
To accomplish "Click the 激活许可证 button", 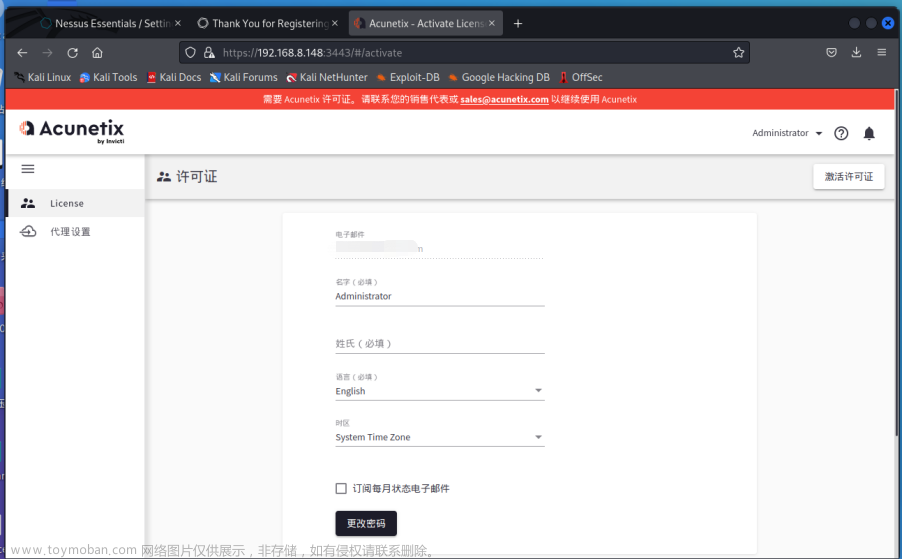I will (849, 177).
